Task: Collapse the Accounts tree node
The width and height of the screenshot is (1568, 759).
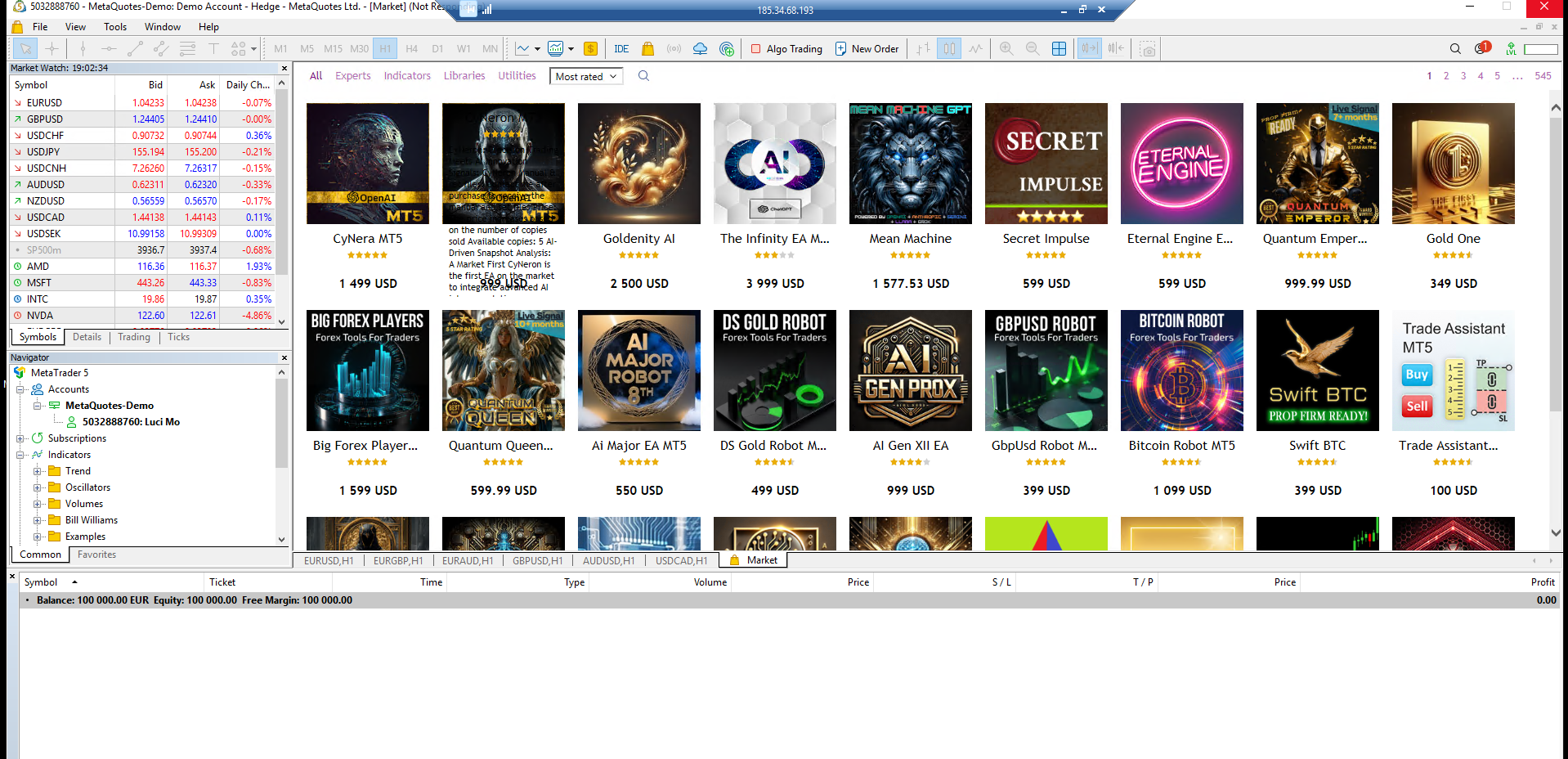Action: (21, 389)
